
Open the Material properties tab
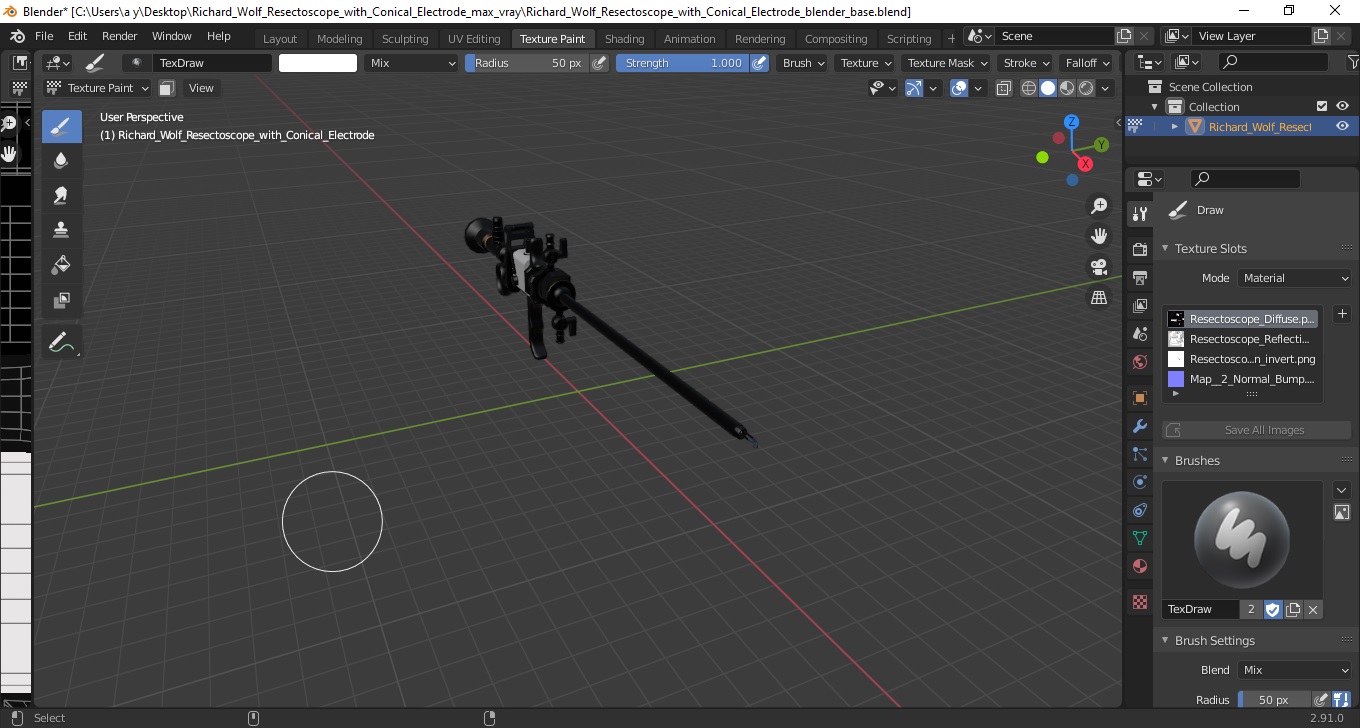[1139, 566]
